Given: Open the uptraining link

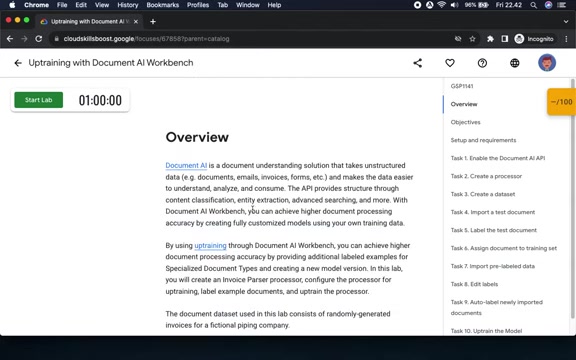Looking at the screenshot, I should [x=210, y=245].
